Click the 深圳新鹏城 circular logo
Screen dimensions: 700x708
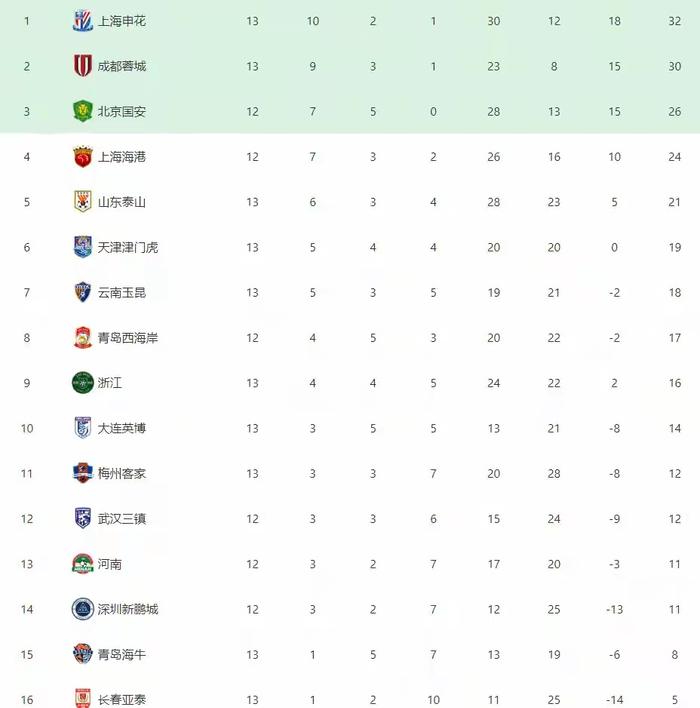(x=83, y=609)
